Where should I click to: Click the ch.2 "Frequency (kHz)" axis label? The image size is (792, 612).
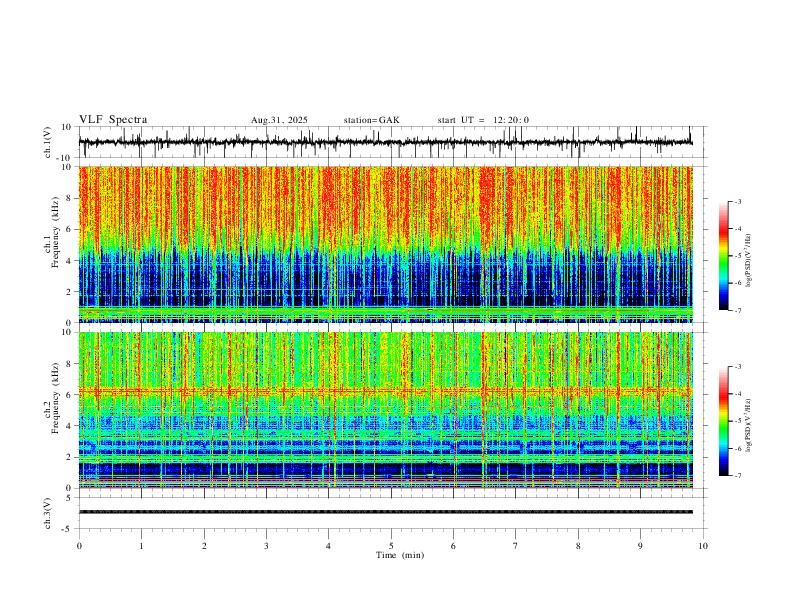tap(55, 397)
